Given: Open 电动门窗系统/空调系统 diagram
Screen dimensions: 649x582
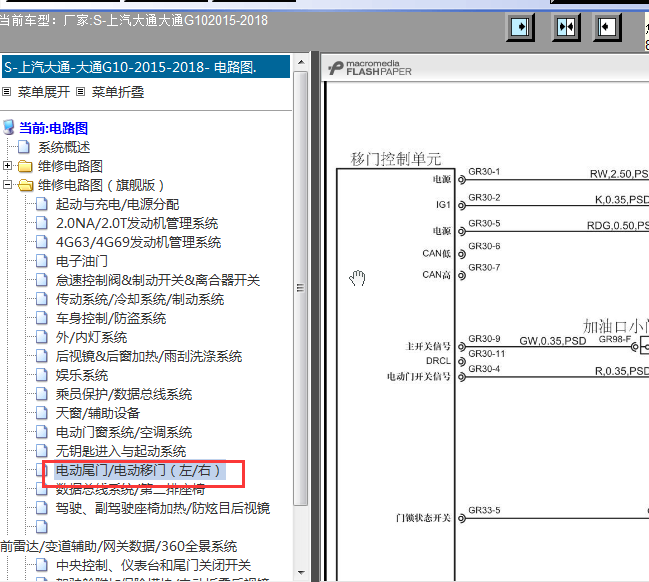Looking at the screenshot, I should (x=124, y=433).
